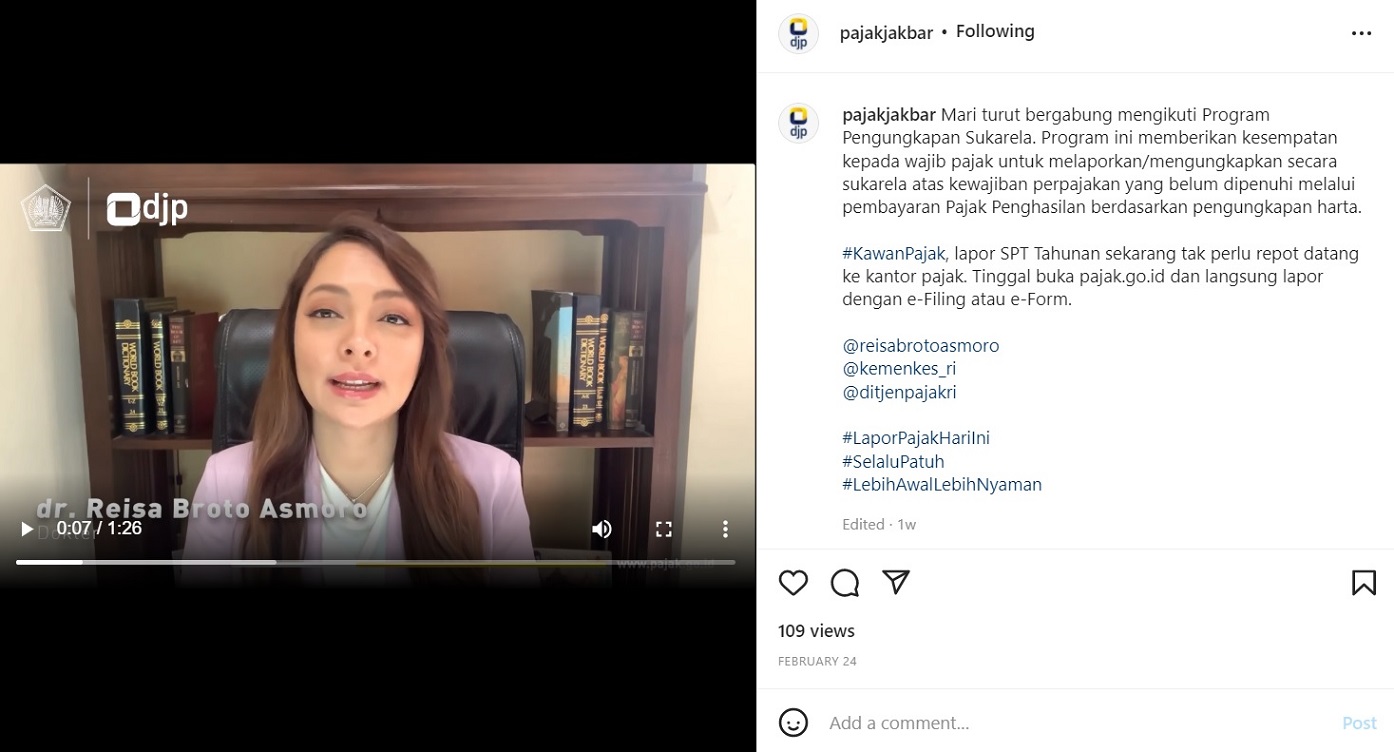This screenshot has height=752, width=1394.
Task: Open the #KawanPajak hashtag
Action: [x=894, y=253]
